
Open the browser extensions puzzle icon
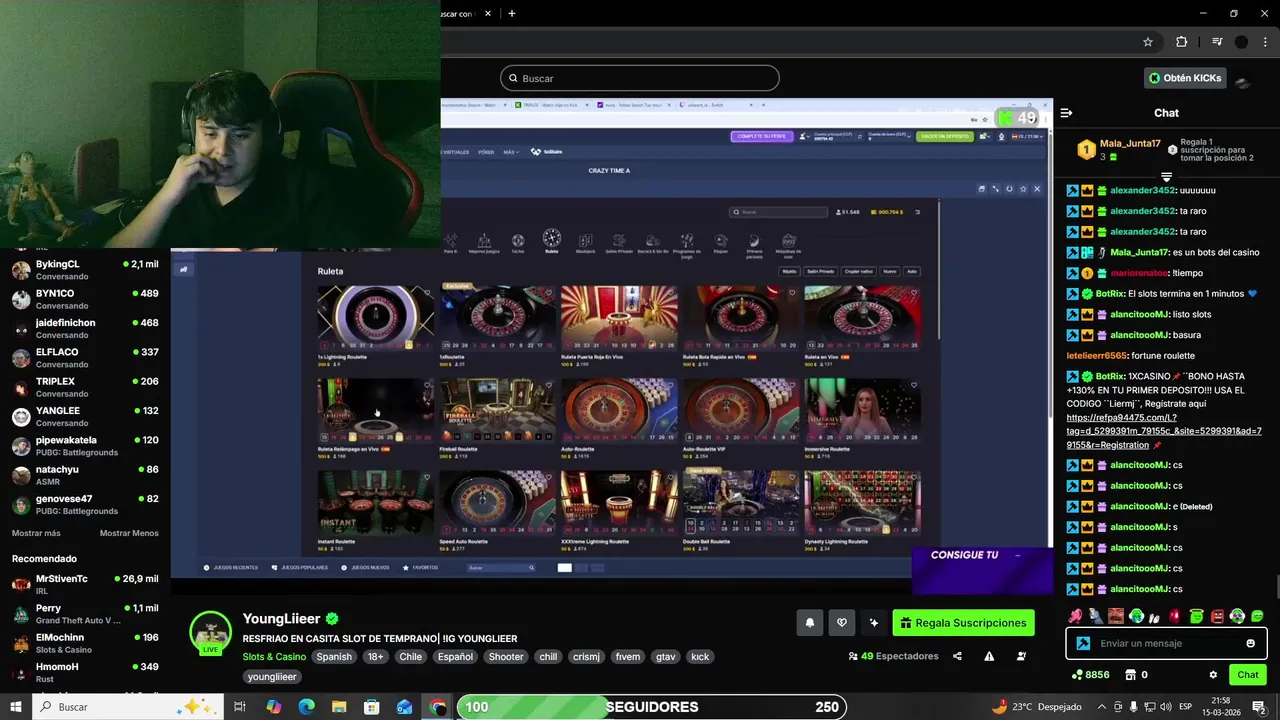[x=1181, y=42]
